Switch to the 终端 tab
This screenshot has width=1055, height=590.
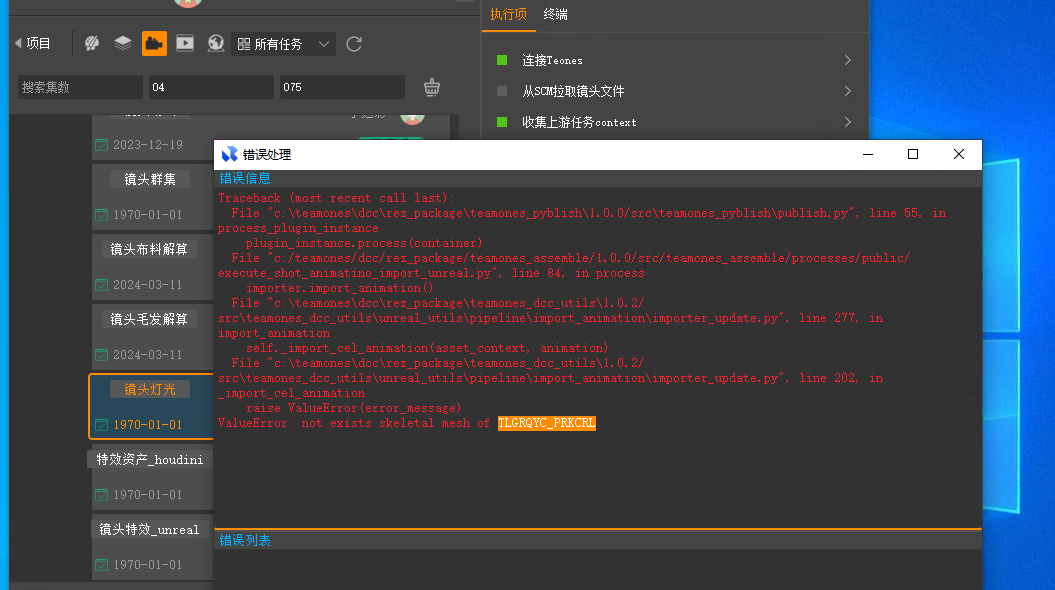(555, 14)
